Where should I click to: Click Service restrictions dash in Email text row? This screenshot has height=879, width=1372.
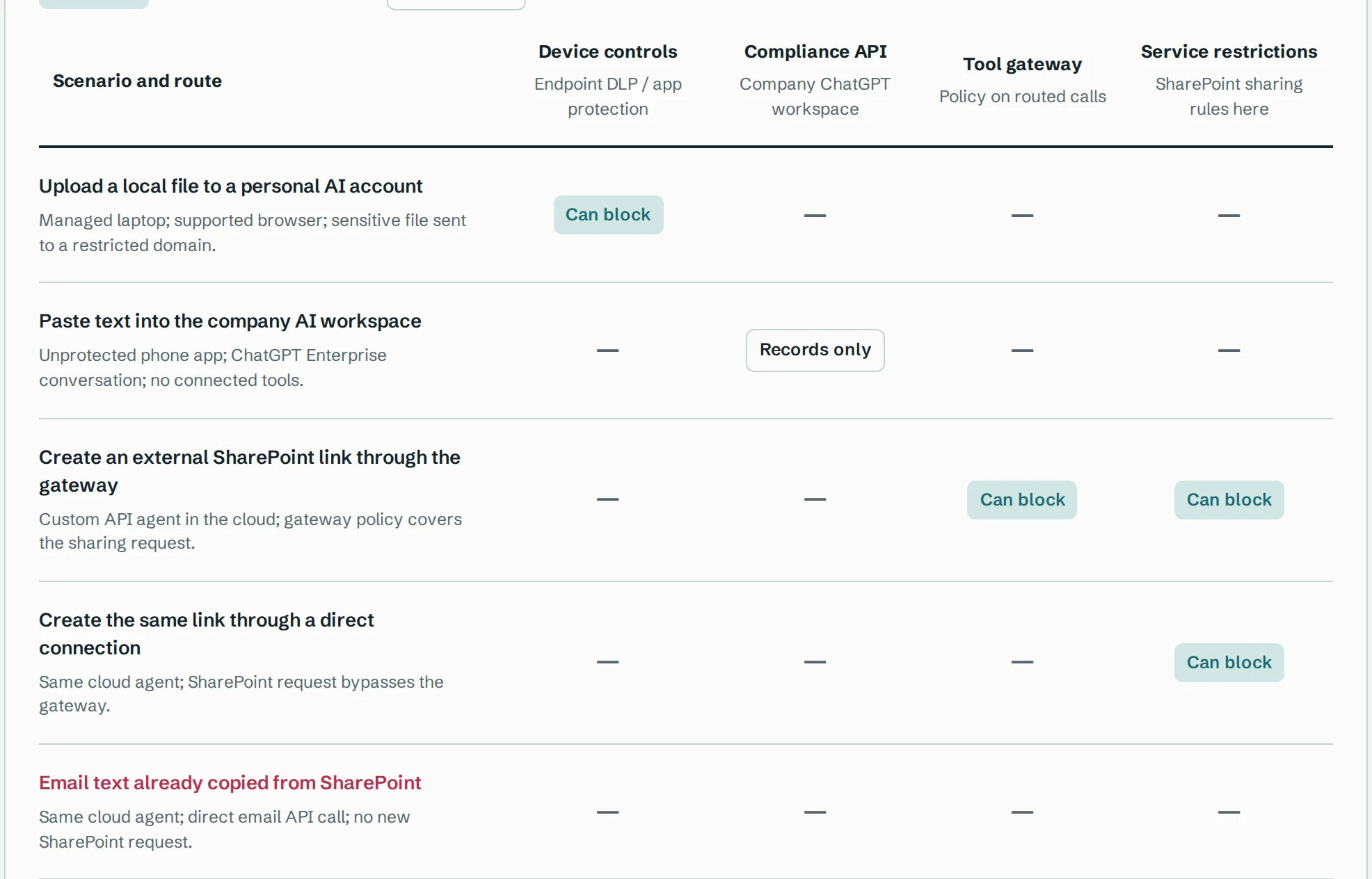pos(1229,812)
